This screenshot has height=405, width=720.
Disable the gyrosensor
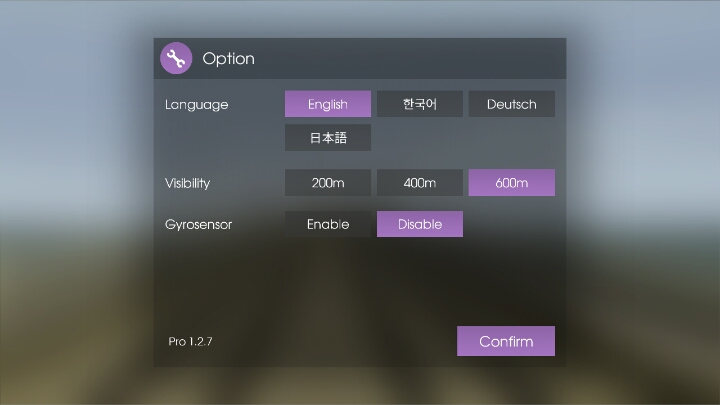(420, 224)
